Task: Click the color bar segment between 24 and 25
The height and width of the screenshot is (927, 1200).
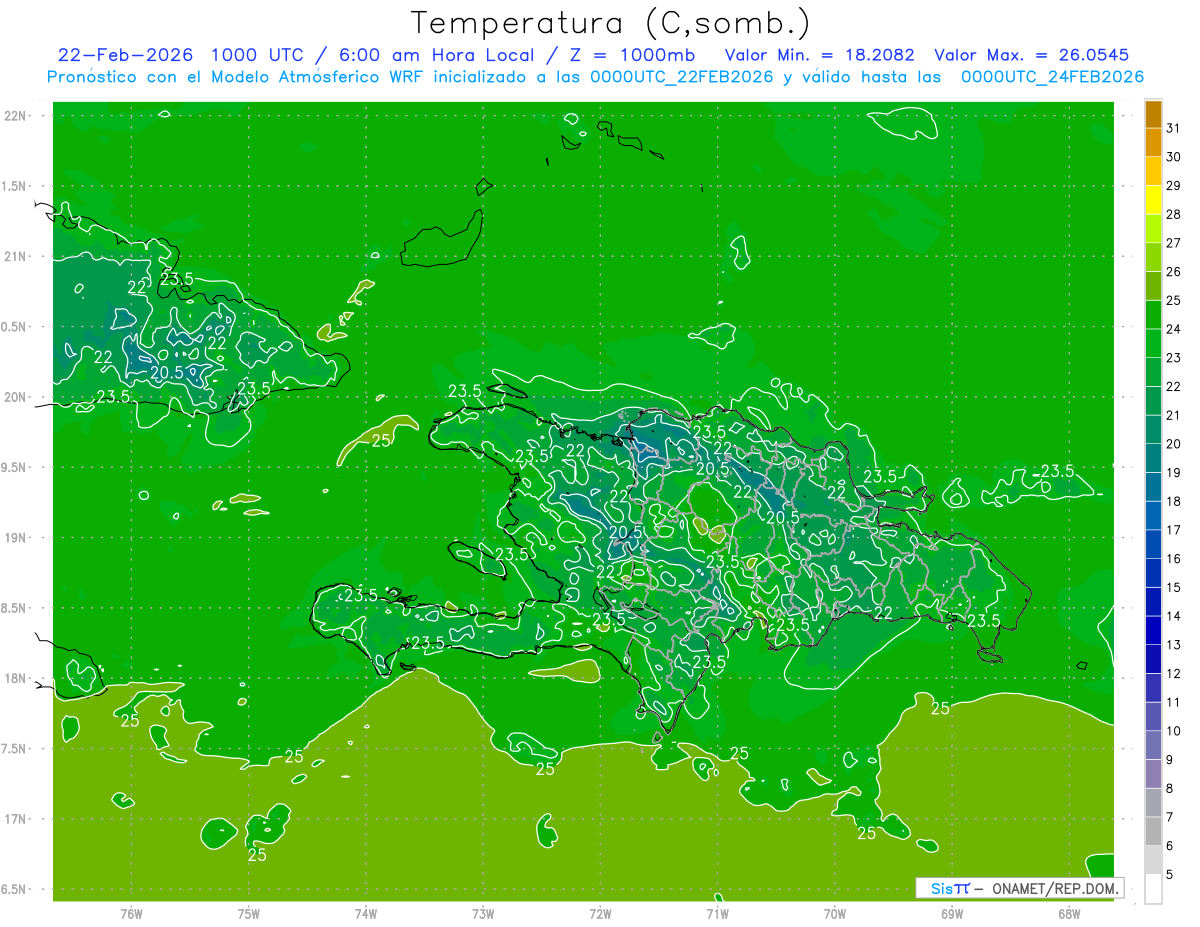Action: 1153,314
